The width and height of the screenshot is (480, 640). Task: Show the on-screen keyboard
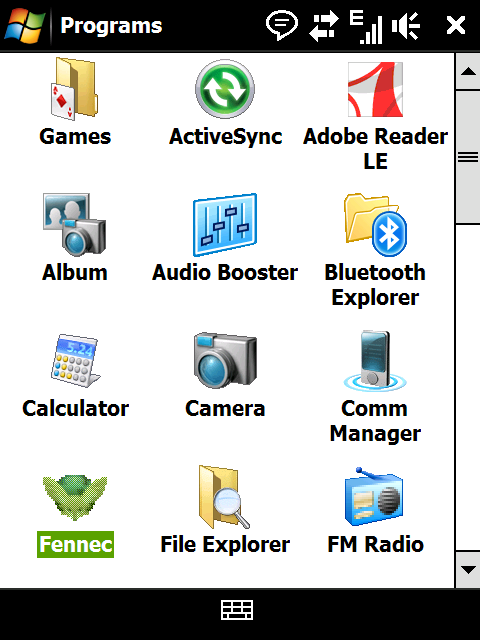coord(237,610)
